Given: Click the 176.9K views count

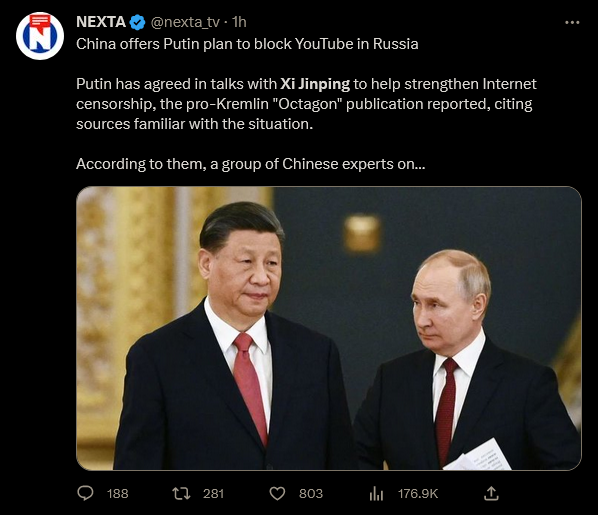Looking at the screenshot, I should coord(418,494).
